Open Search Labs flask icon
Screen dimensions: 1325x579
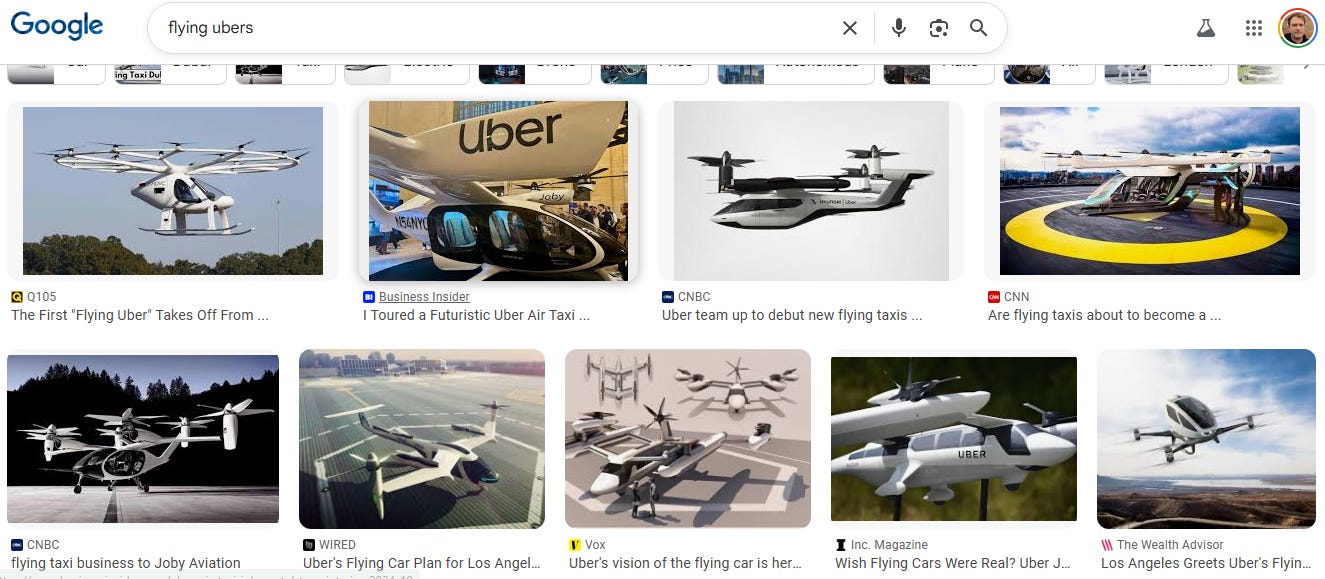coord(1206,28)
